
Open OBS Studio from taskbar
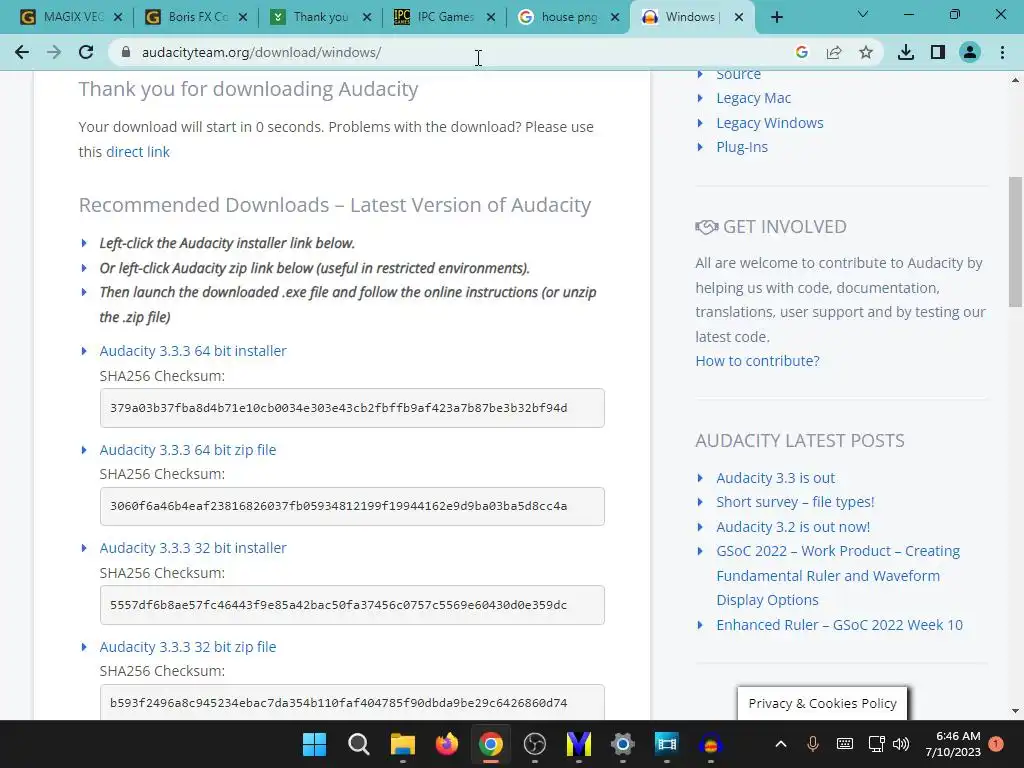tap(535, 744)
